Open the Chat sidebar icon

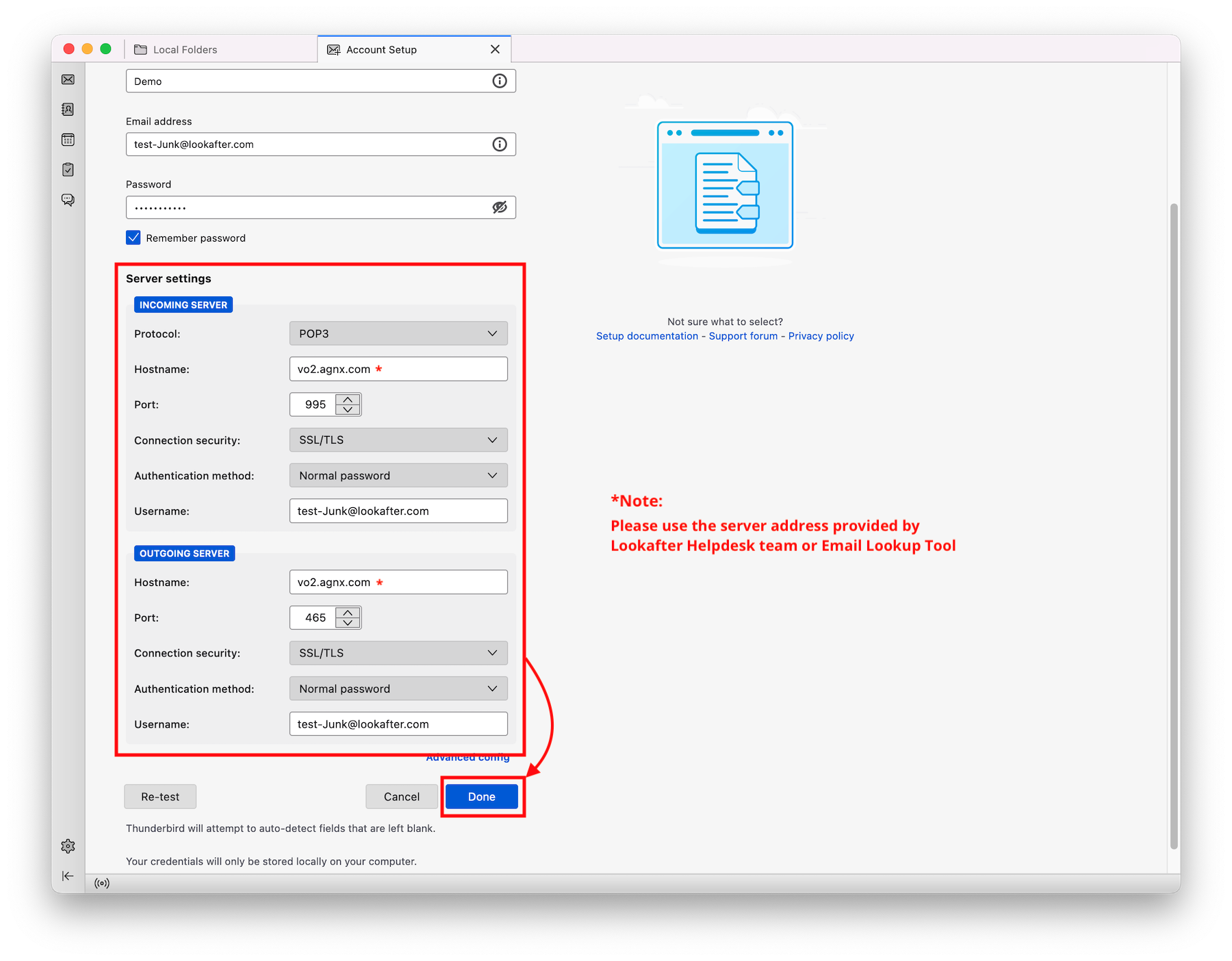(68, 200)
